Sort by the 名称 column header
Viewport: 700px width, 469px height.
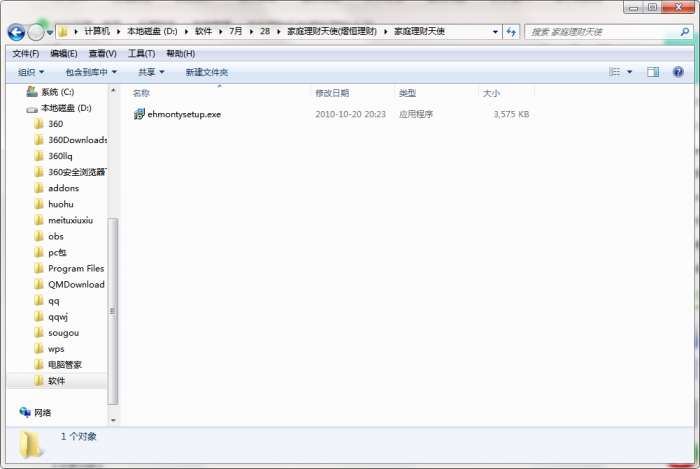(x=141, y=93)
